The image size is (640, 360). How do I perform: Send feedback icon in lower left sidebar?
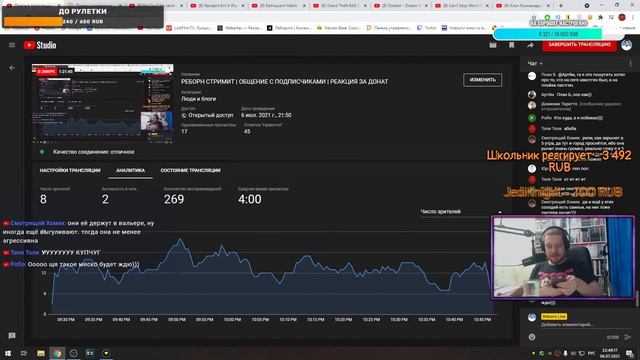pos(12,336)
